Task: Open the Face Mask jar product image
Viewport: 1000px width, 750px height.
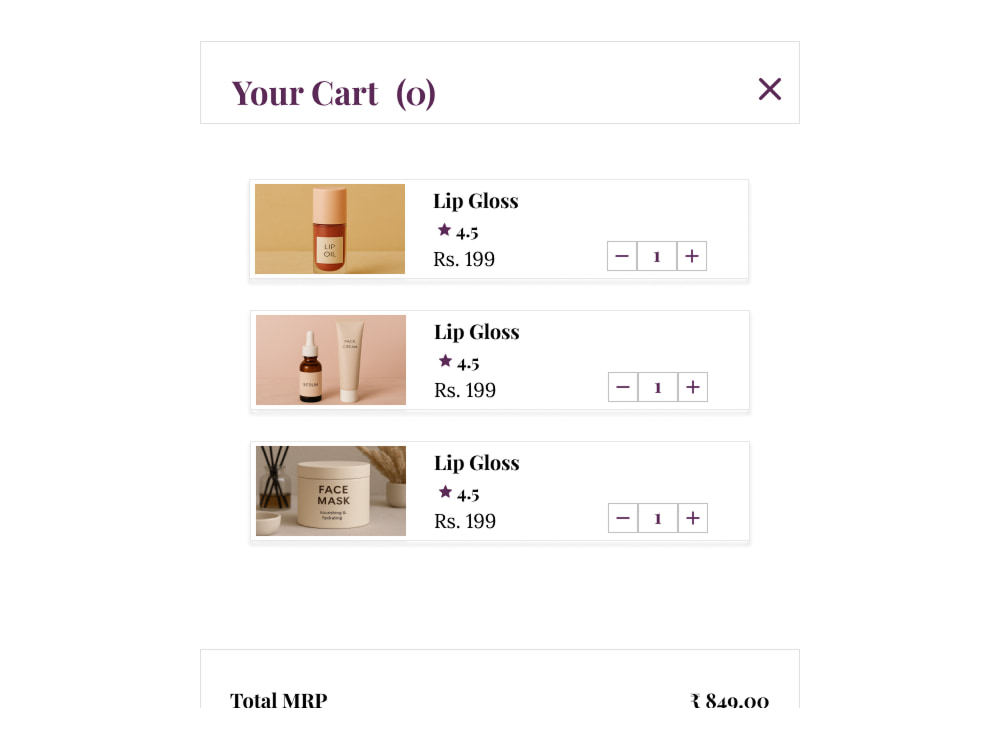Action: pyautogui.click(x=331, y=490)
